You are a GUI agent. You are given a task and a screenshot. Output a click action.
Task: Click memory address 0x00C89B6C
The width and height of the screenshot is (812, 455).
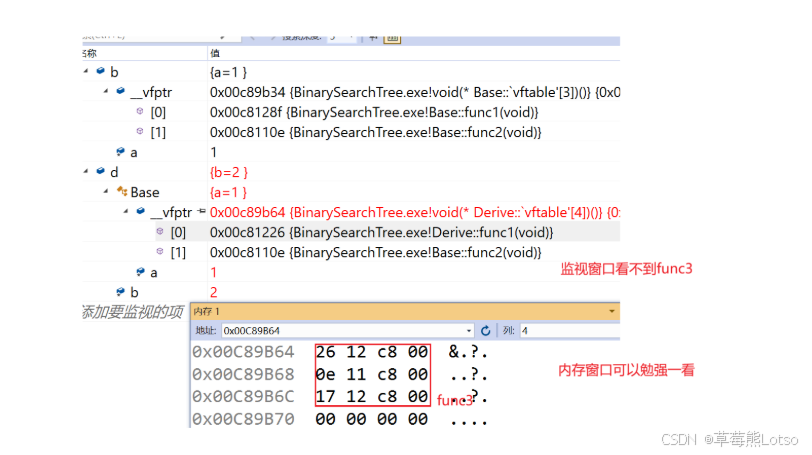click(243, 397)
